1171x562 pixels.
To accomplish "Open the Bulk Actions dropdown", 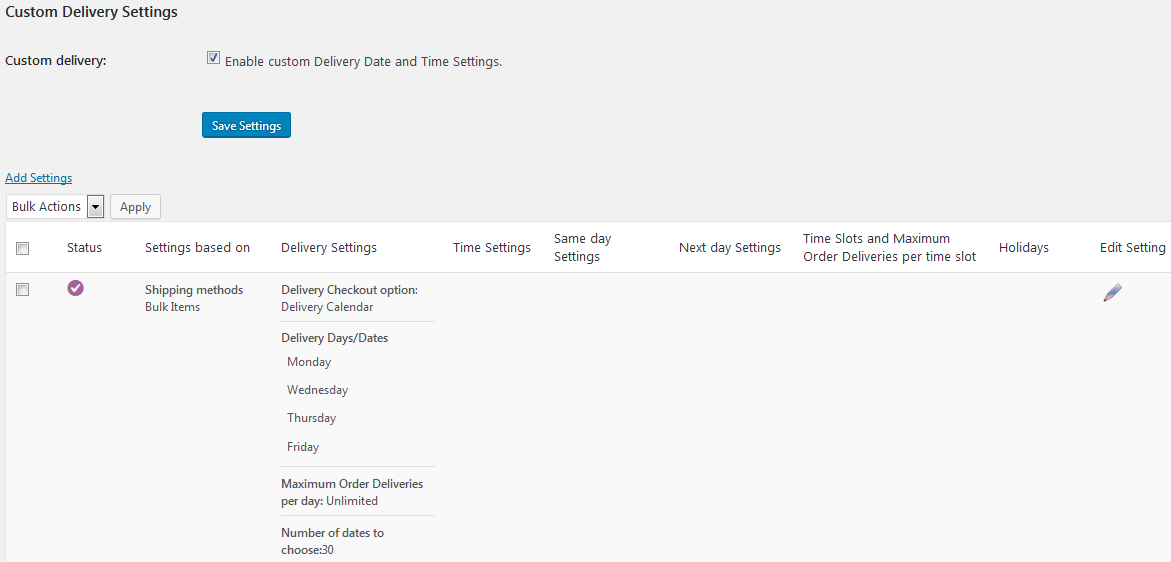I will pos(55,207).
